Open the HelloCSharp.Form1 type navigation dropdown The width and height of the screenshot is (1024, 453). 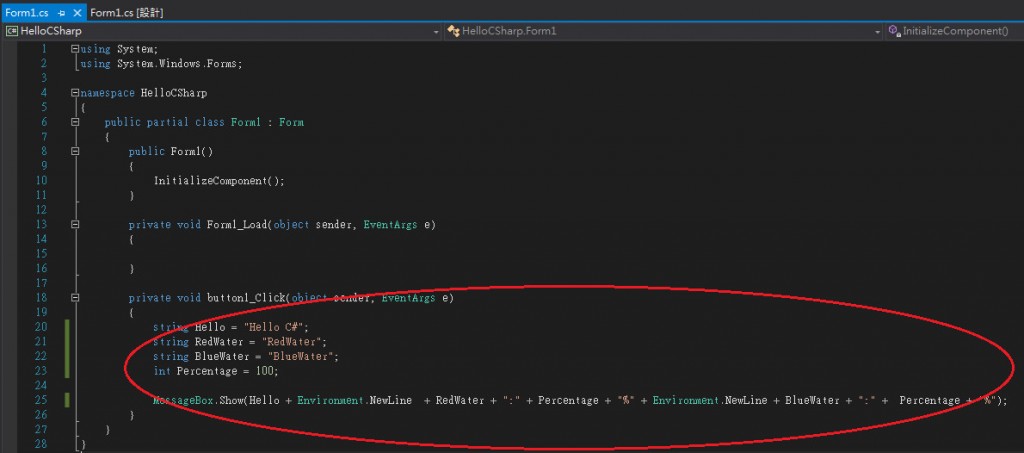pyautogui.click(x=878, y=31)
